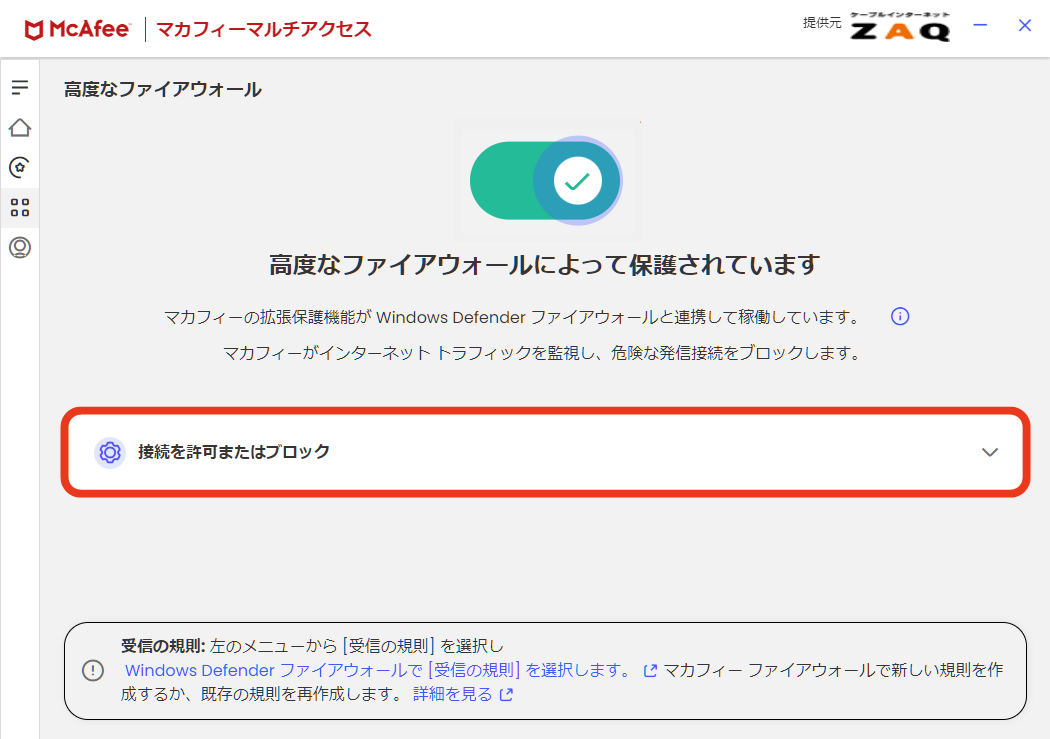This screenshot has width=1050, height=739.
Task: Click the マカフィーマルチアクセス product name
Action: tap(263, 29)
